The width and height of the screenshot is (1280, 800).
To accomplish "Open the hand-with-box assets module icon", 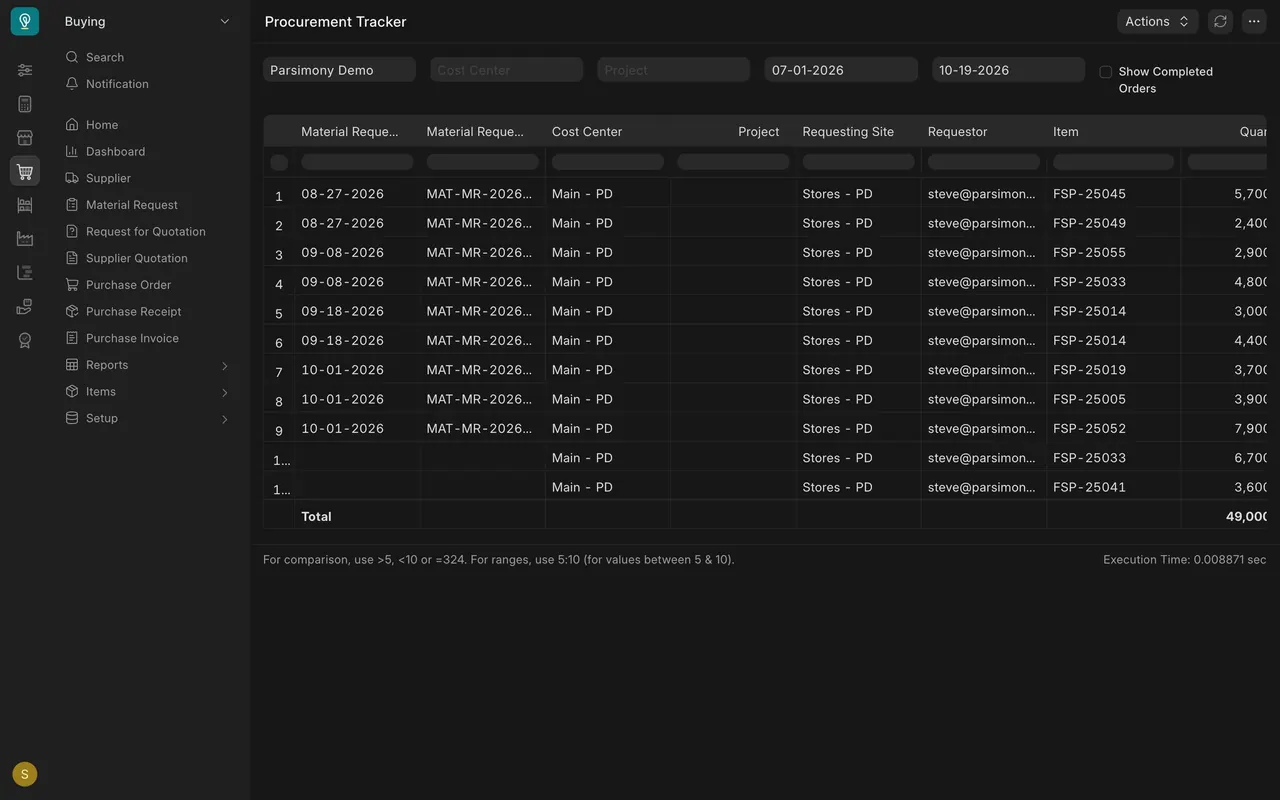I will click(x=25, y=306).
